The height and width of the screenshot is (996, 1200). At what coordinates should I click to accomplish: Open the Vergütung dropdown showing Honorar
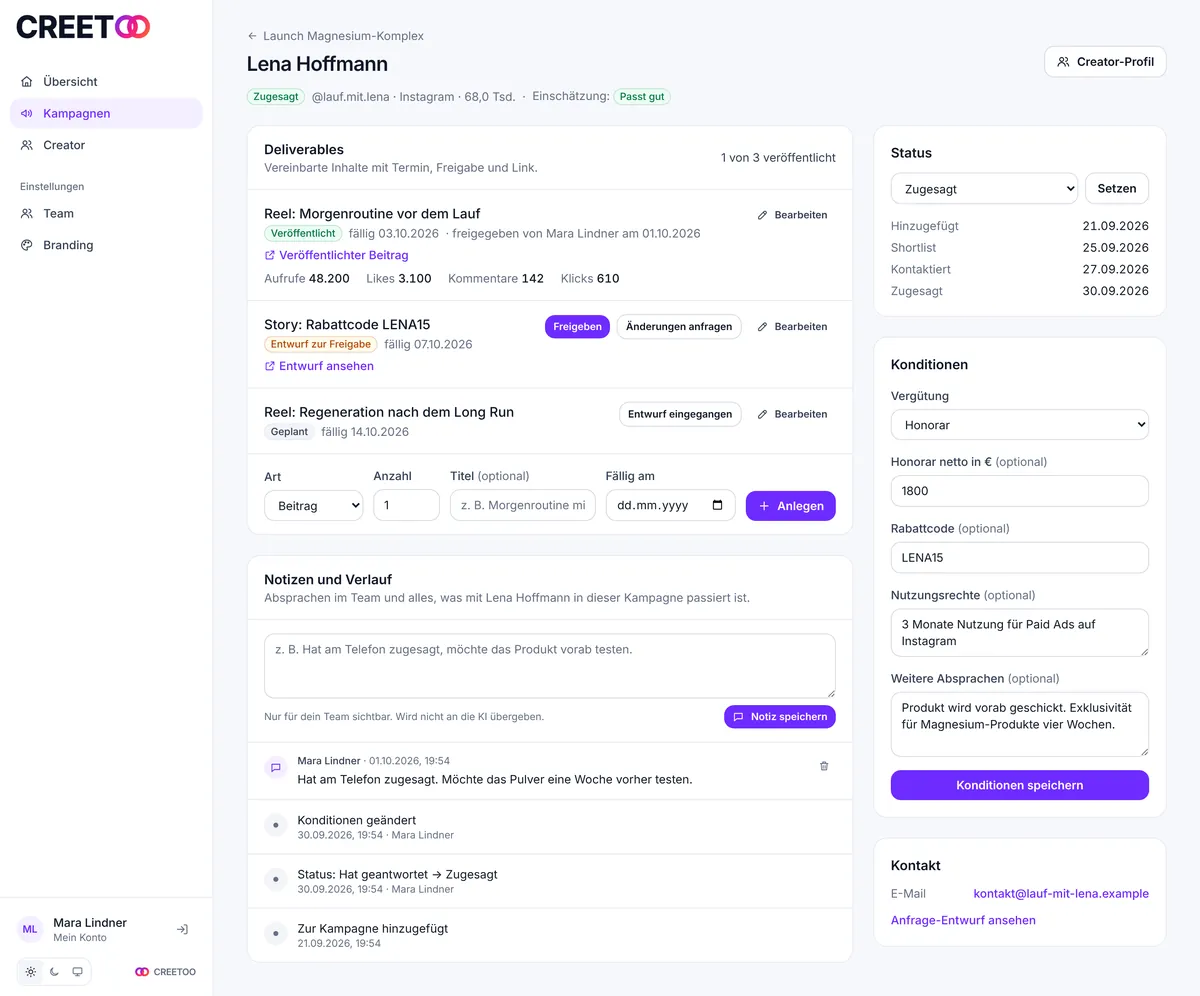[x=1020, y=425]
